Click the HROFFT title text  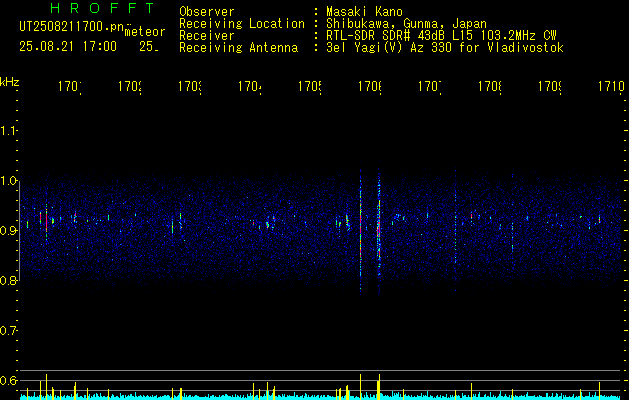pyautogui.click(x=102, y=8)
